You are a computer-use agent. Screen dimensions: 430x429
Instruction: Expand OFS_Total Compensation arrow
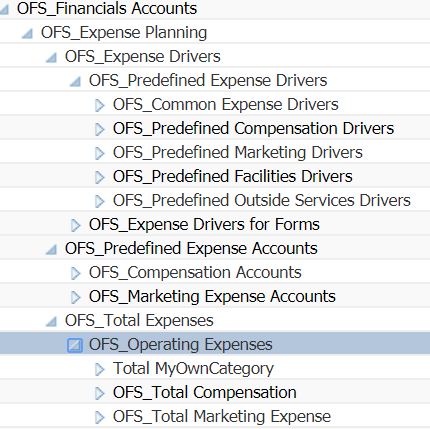(99, 393)
